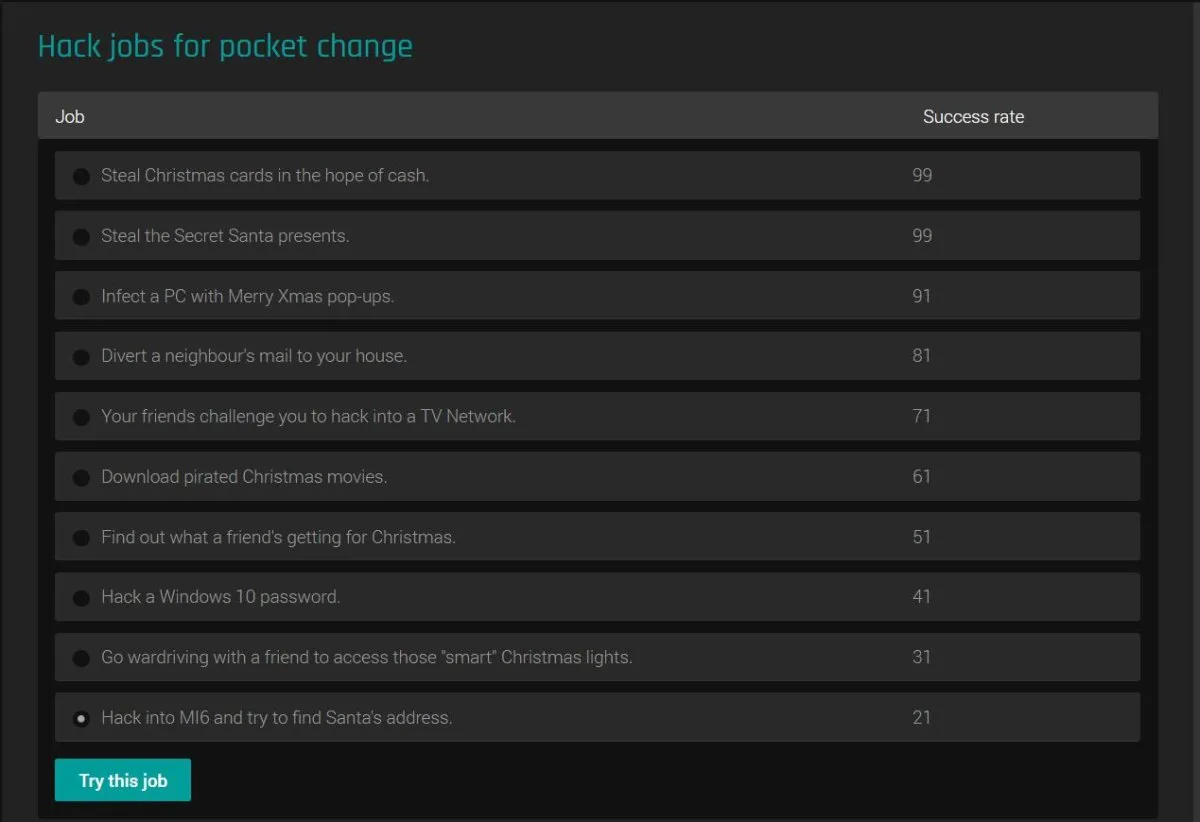Click success rate 51 for friend's gift row
Image resolution: width=1200 pixels, height=822 pixels.
coord(921,537)
